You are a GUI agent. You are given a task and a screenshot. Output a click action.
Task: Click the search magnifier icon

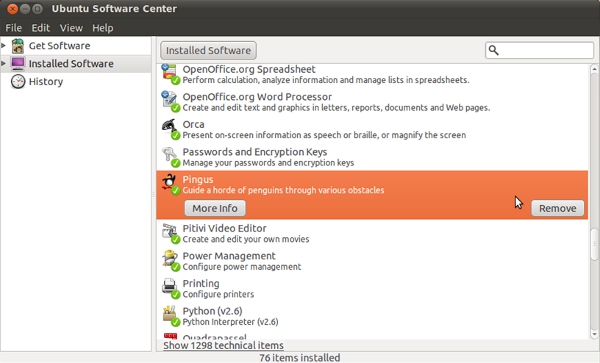[494, 50]
